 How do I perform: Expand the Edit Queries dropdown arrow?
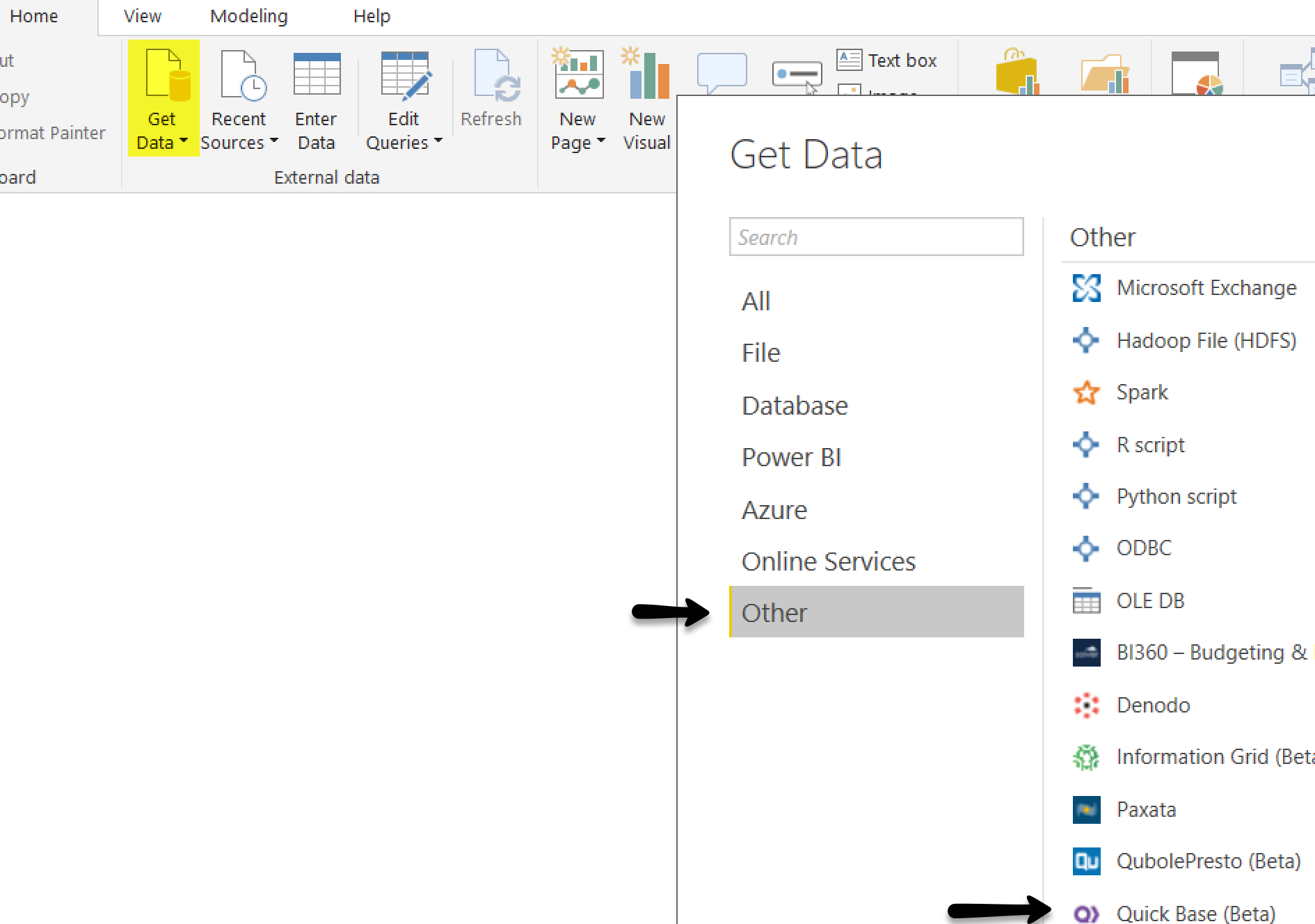point(438,141)
